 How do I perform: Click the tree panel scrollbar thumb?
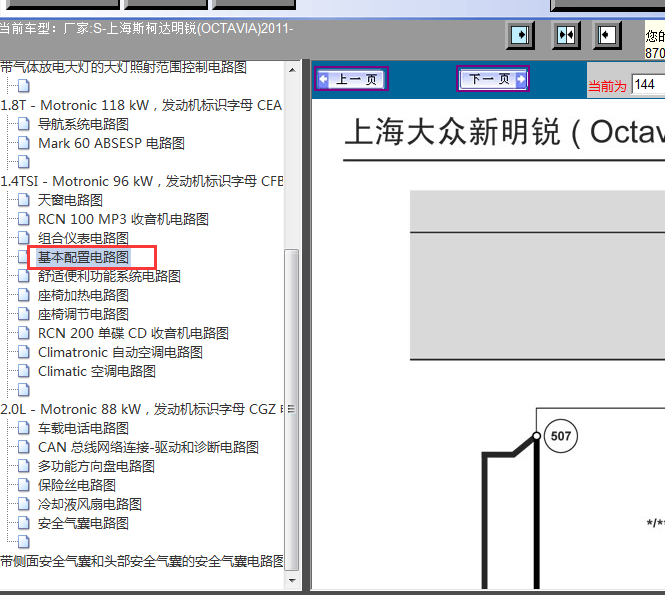pos(292,410)
